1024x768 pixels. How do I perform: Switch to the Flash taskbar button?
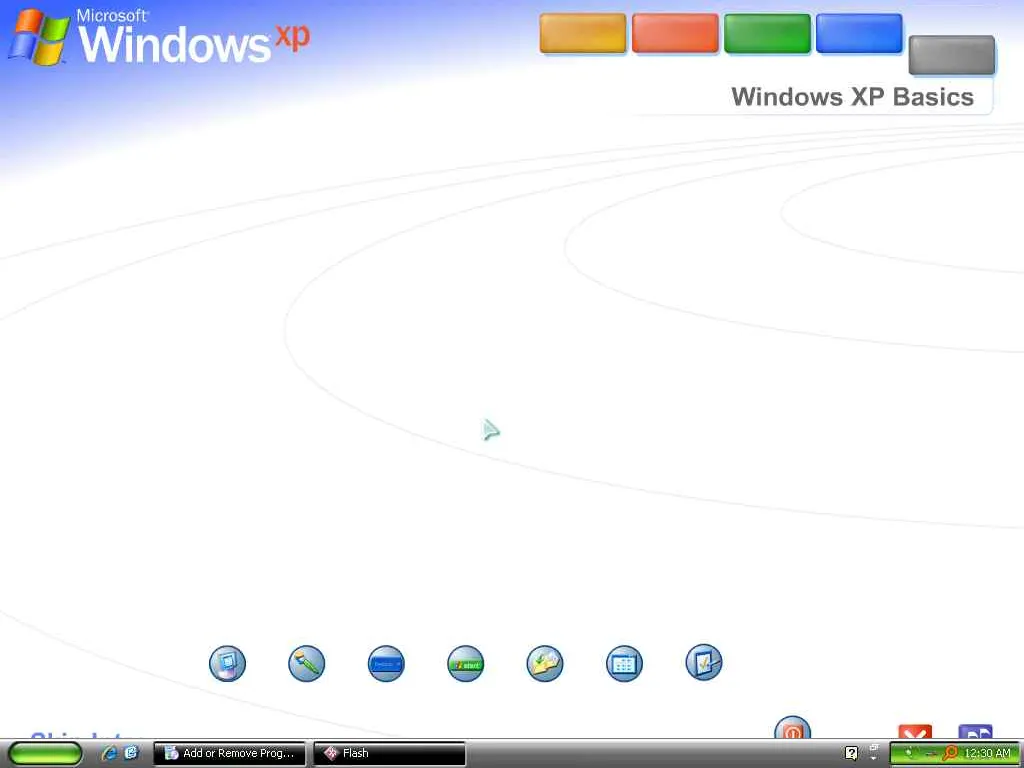pyautogui.click(x=389, y=754)
